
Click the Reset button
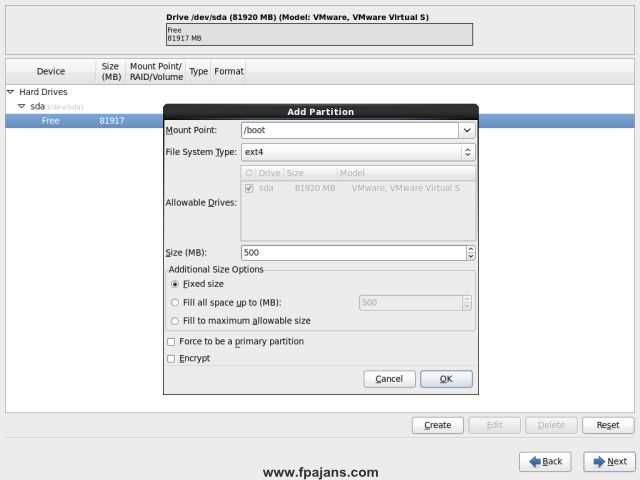(608, 425)
